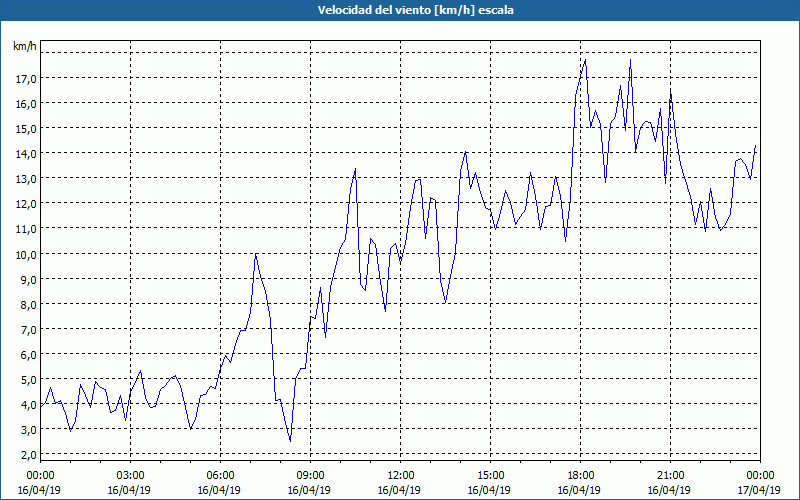Image resolution: width=800 pixels, height=500 pixels.
Task: Select the '3,0' y-axis value
Action: tap(29, 430)
